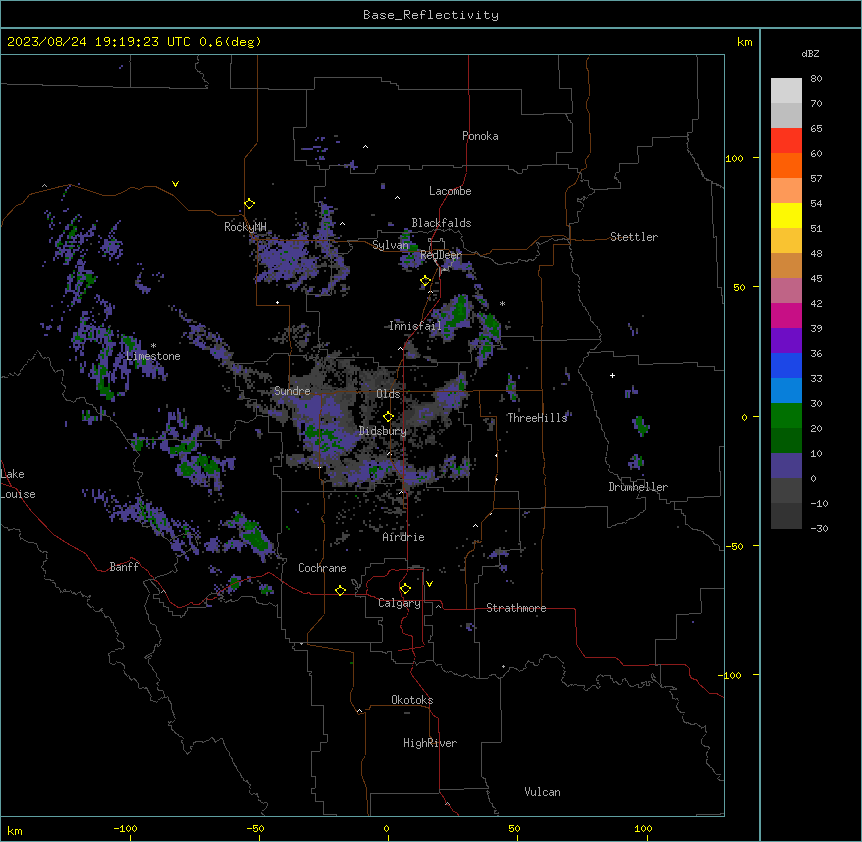Click the Sylvan town label
Screen dimensions: 862x842
(391, 245)
